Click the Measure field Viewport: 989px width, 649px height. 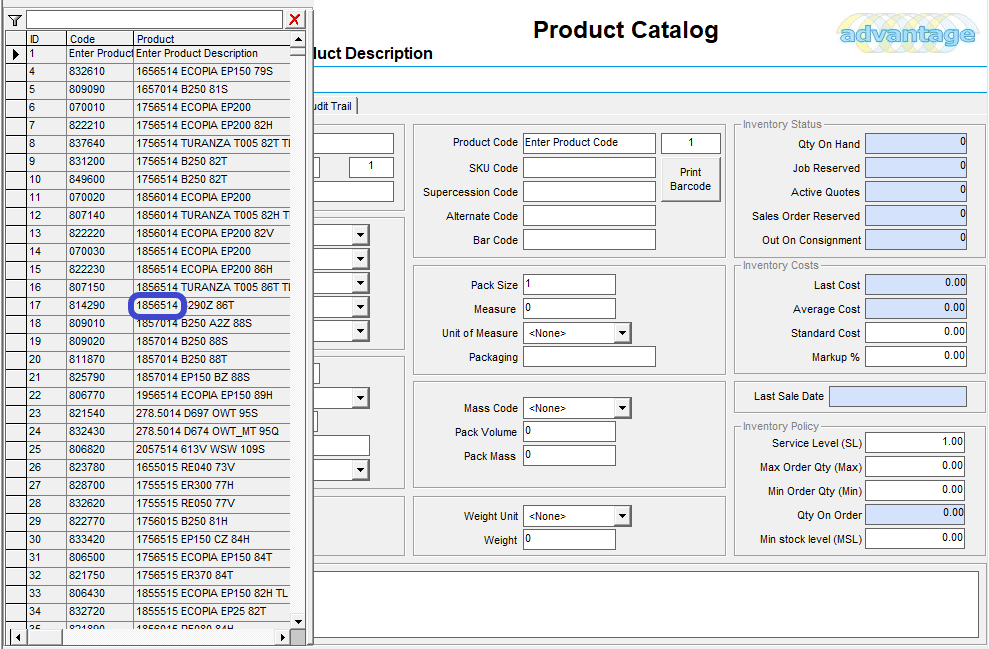coord(569,308)
